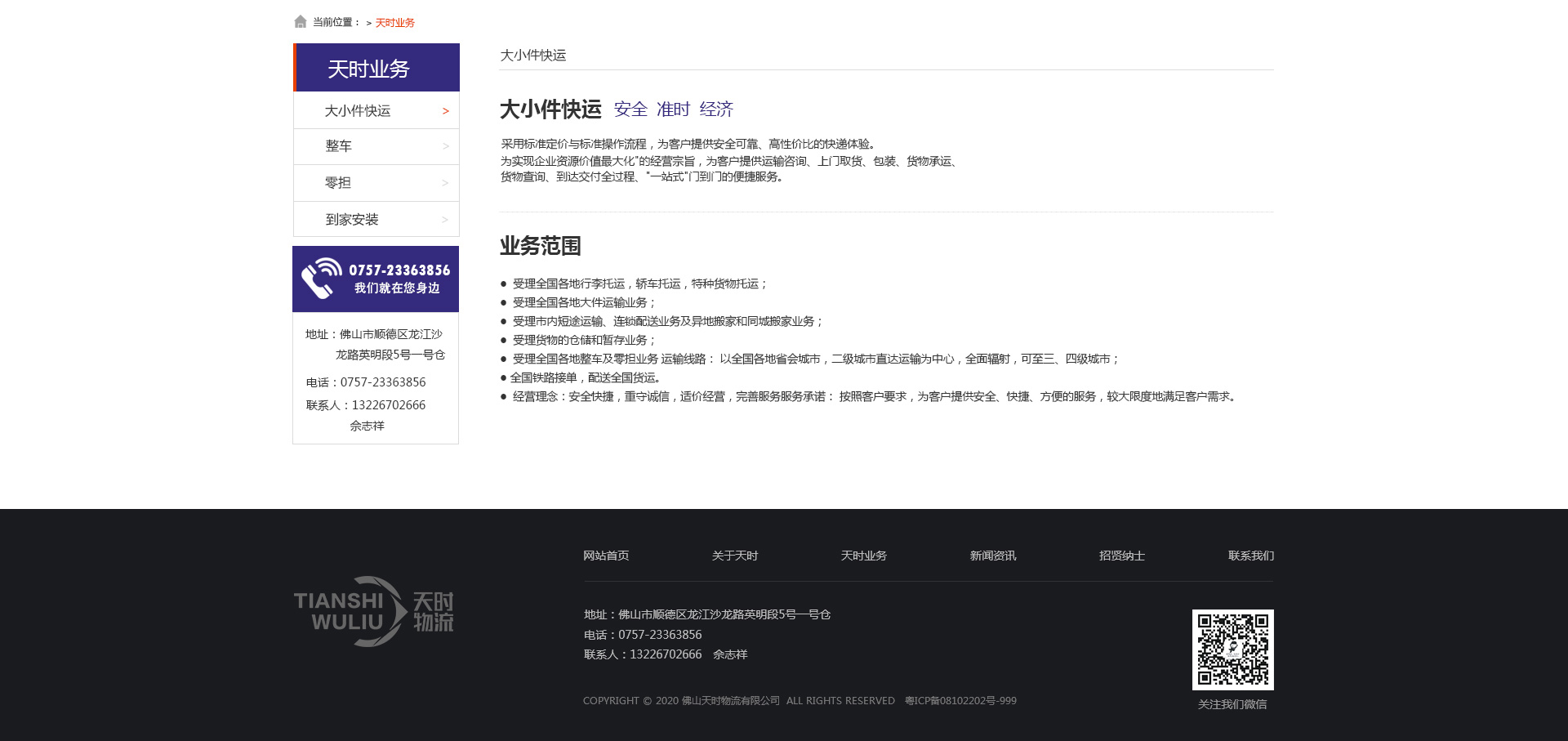Expand the 整车 sidebar arrow
Viewport: 1568px width, 741px height.
coord(445,146)
